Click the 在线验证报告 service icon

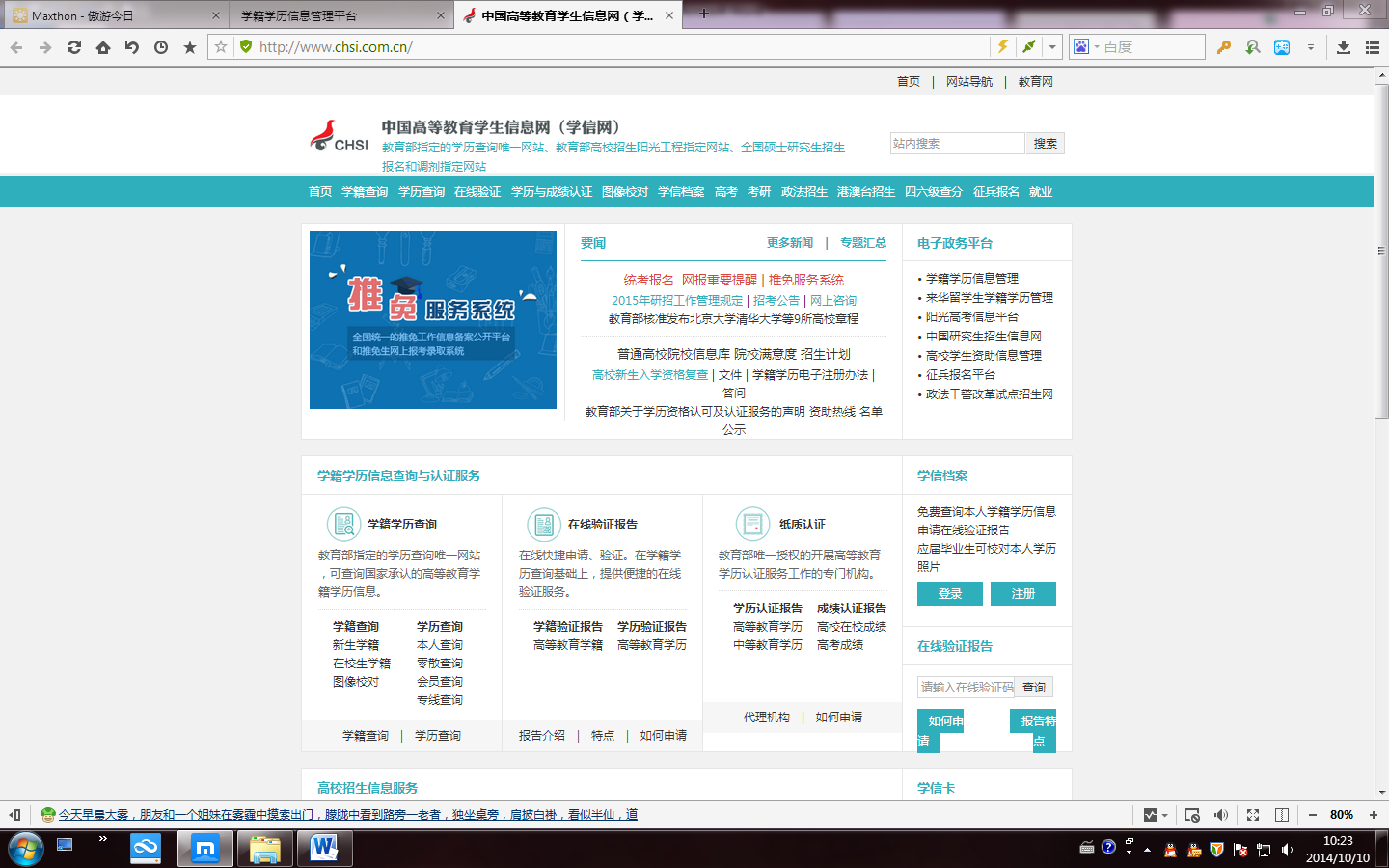[544, 524]
